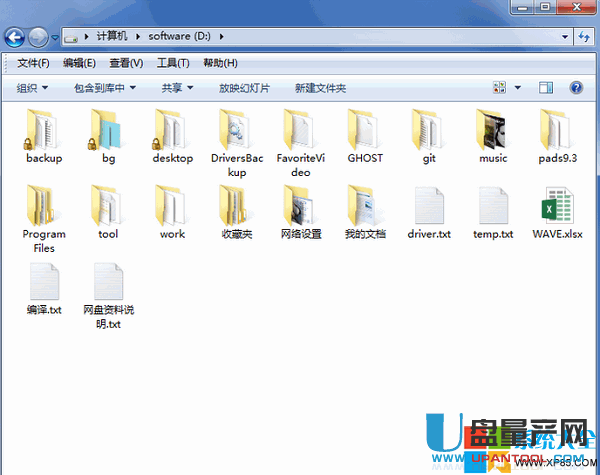Select the GHOST folder icon
The width and height of the screenshot is (600, 475).
(x=364, y=129)
